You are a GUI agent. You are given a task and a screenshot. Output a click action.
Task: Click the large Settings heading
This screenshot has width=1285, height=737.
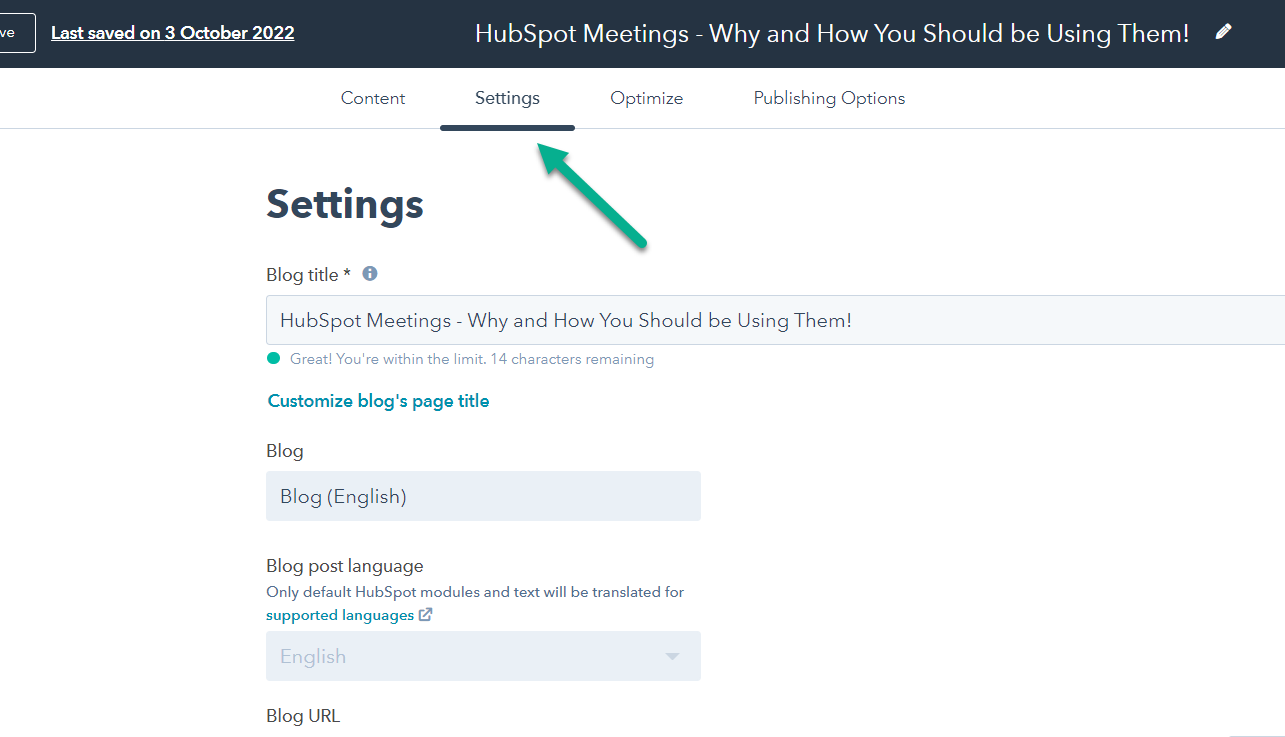tap(345, 204)
